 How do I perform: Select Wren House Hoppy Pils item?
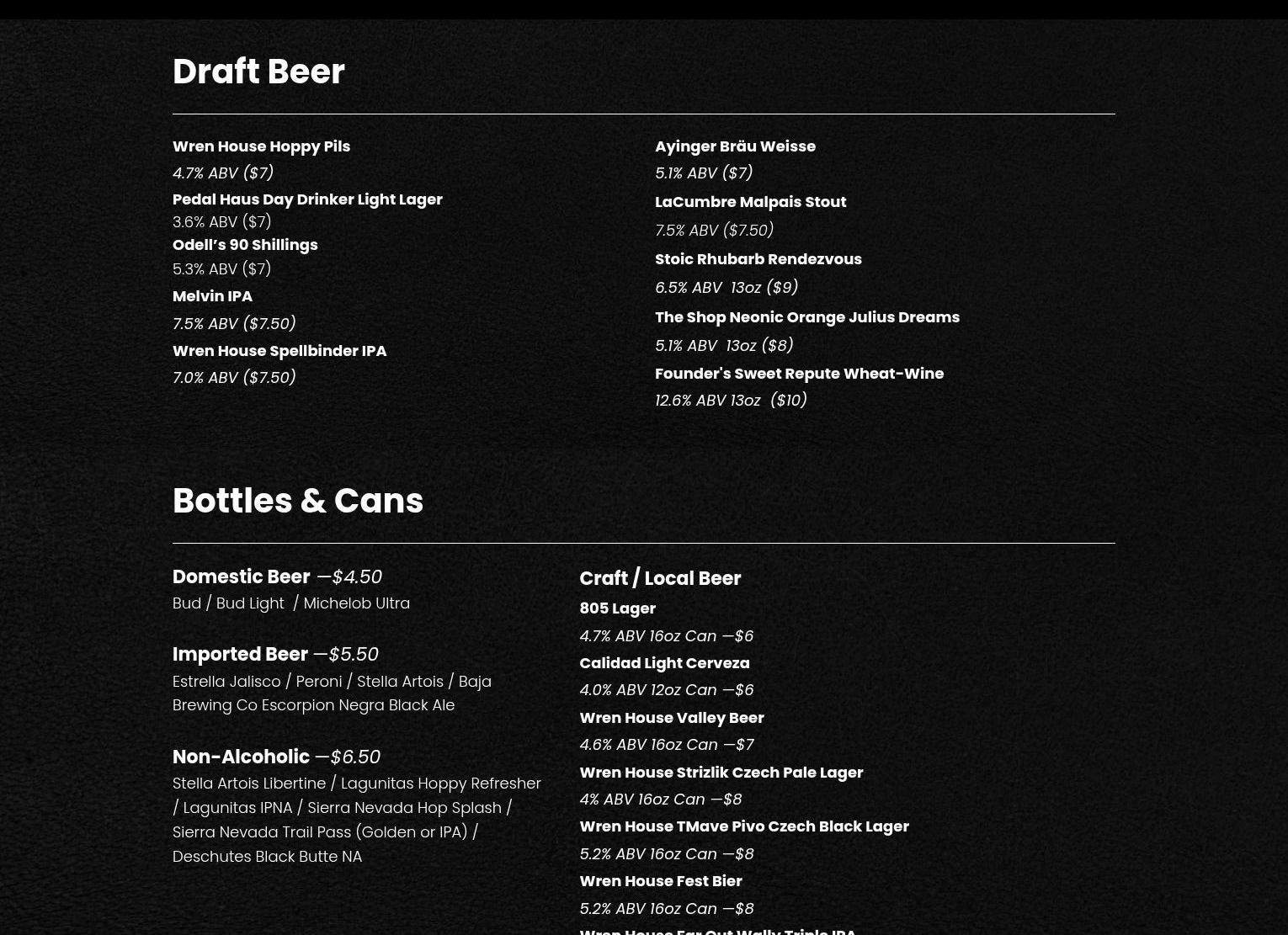point(261,146)
